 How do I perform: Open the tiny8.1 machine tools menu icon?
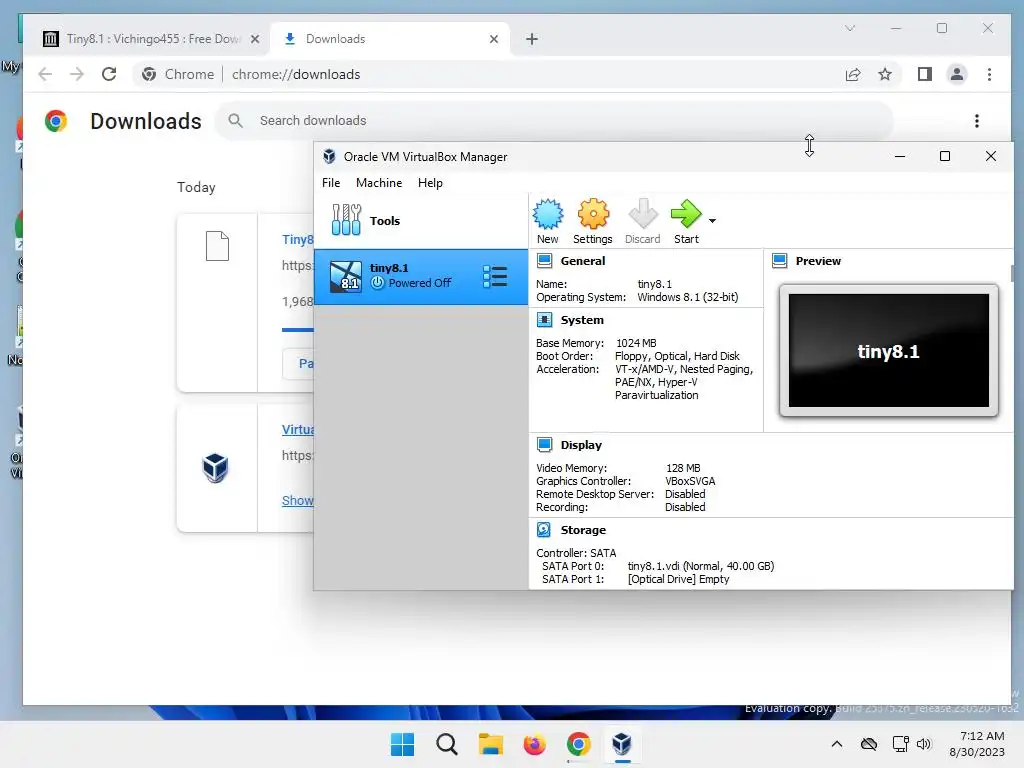click(x=495, y=276)
